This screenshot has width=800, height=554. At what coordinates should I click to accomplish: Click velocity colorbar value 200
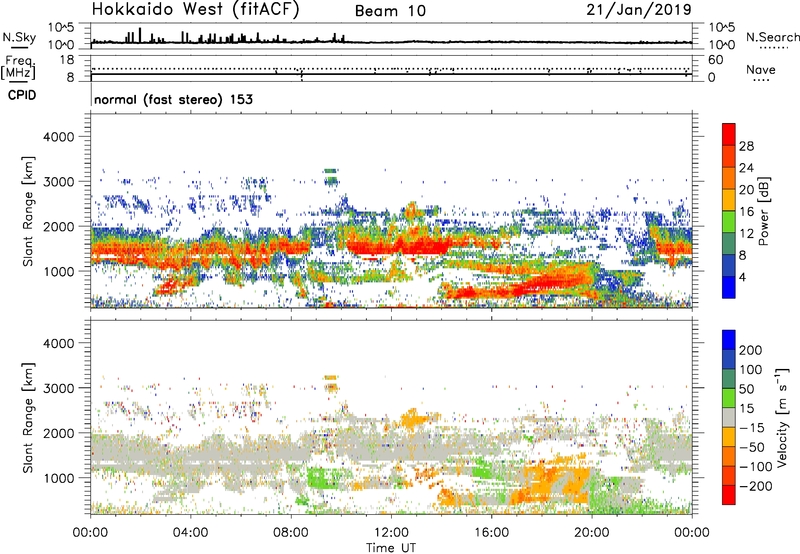pyautogui.click(x=750, y=350)
